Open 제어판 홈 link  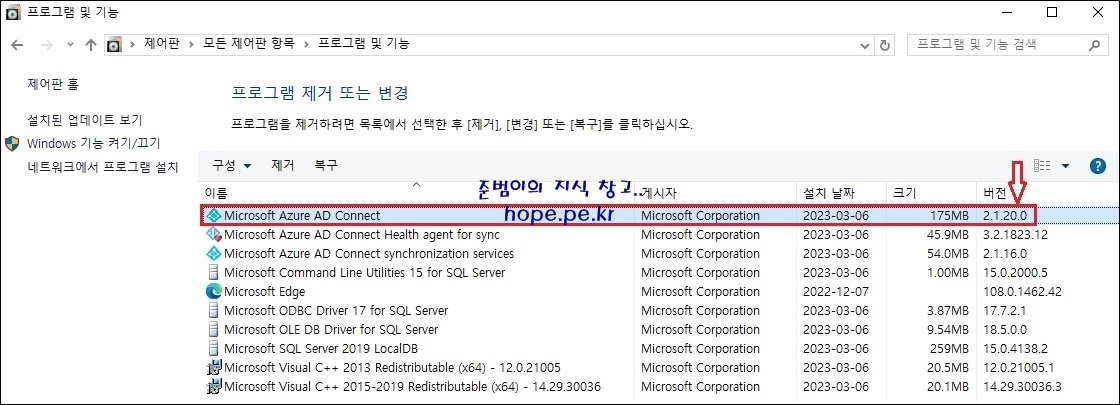[x=53, y=84]
